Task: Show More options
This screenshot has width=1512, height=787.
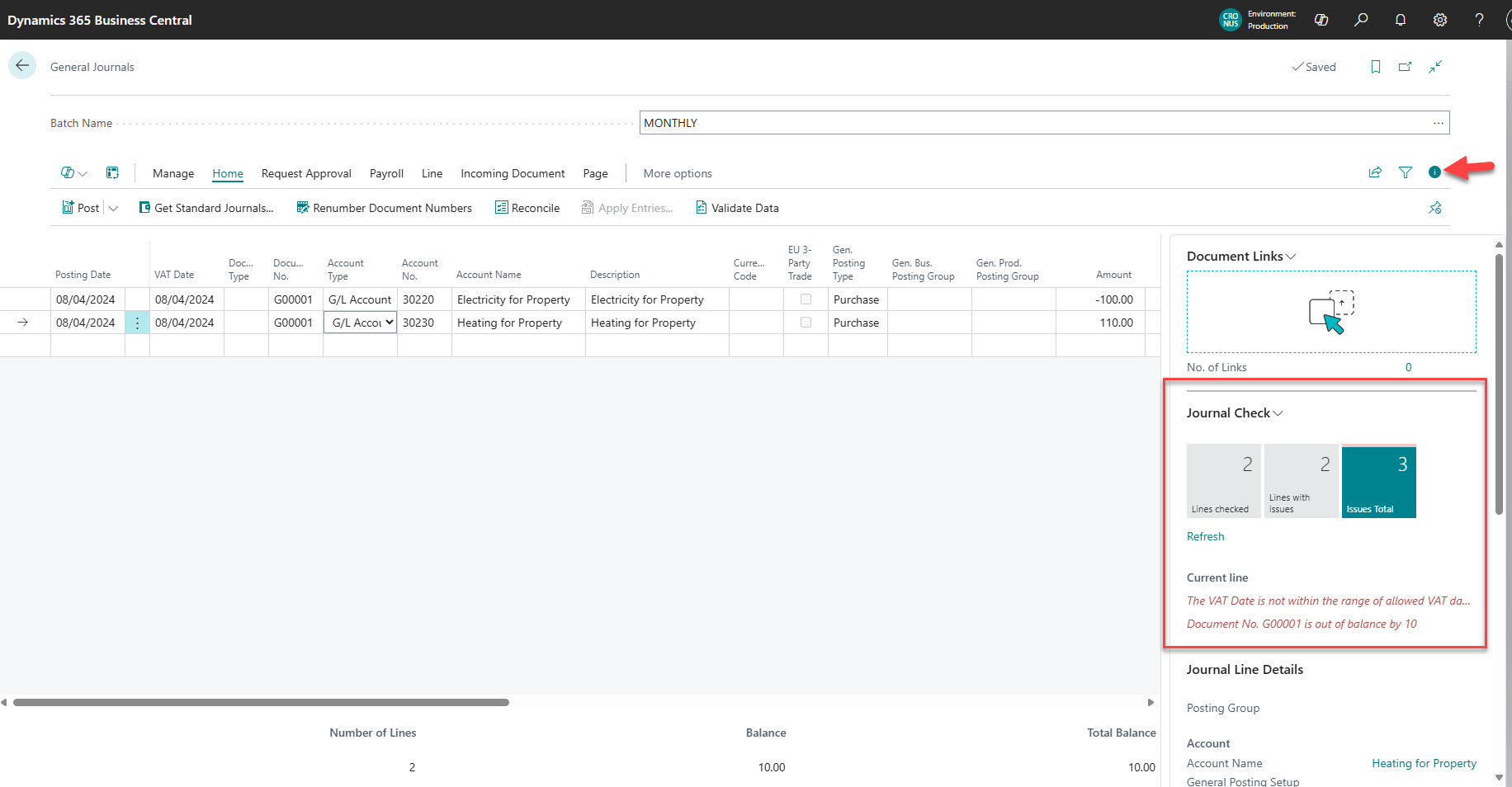Action: [x=678, y=173]
